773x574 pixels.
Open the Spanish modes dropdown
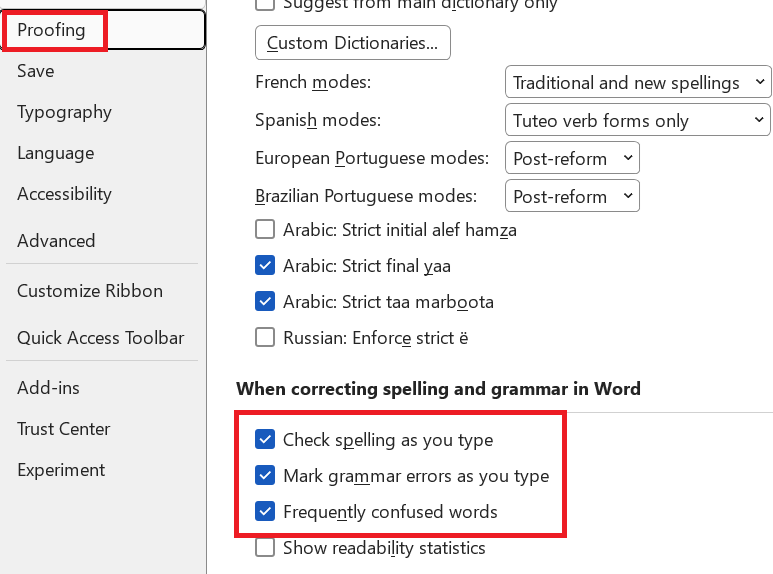(x=637, y=120)
